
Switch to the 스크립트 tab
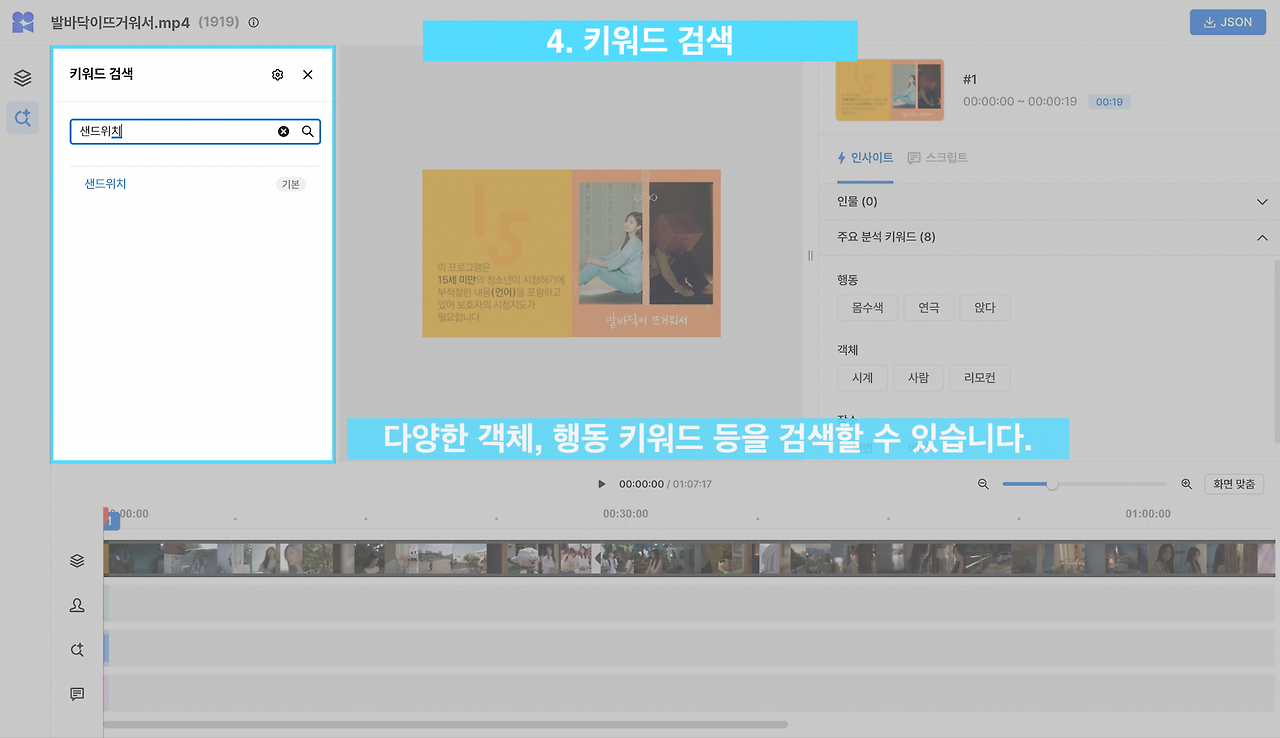click(938, 157)
